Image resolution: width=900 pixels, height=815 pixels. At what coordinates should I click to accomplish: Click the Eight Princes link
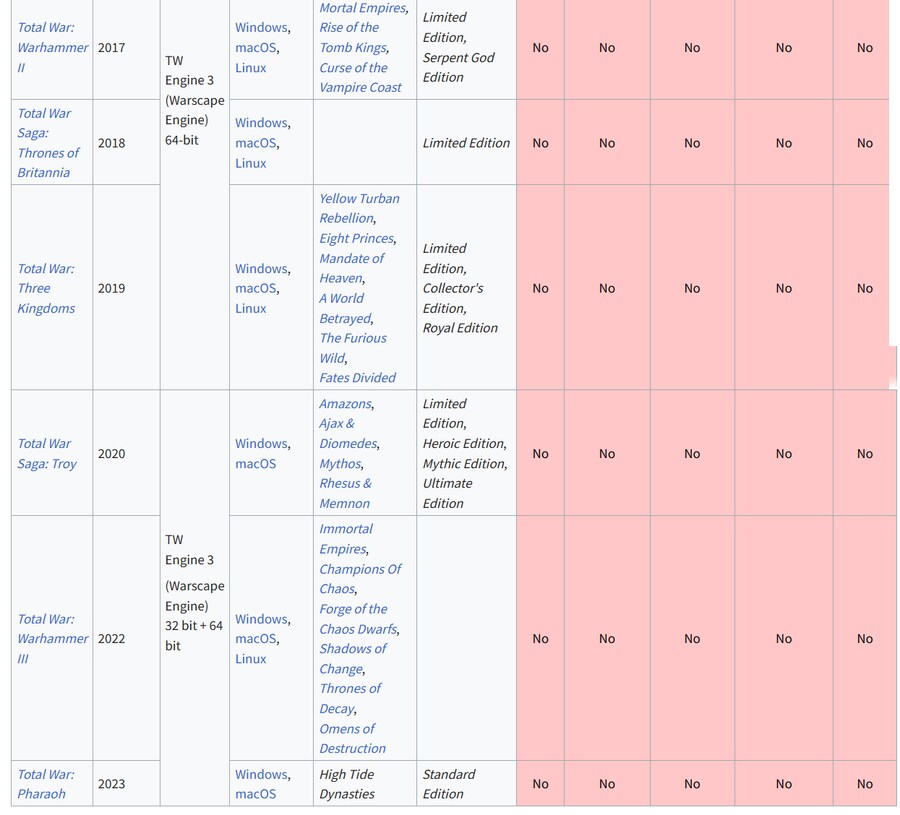tap(356, 238)
